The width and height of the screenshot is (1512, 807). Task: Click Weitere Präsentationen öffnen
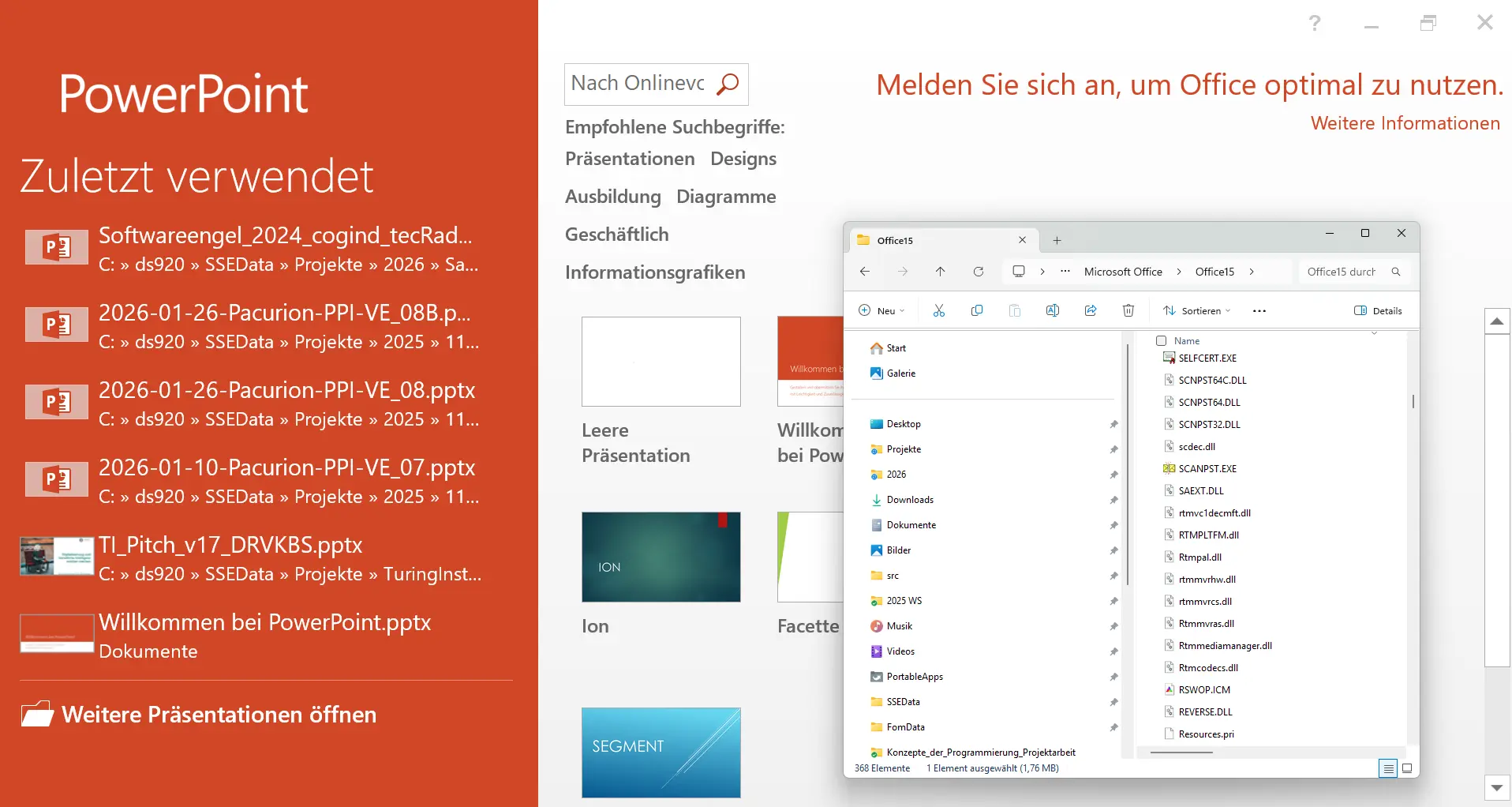(219, 715)
